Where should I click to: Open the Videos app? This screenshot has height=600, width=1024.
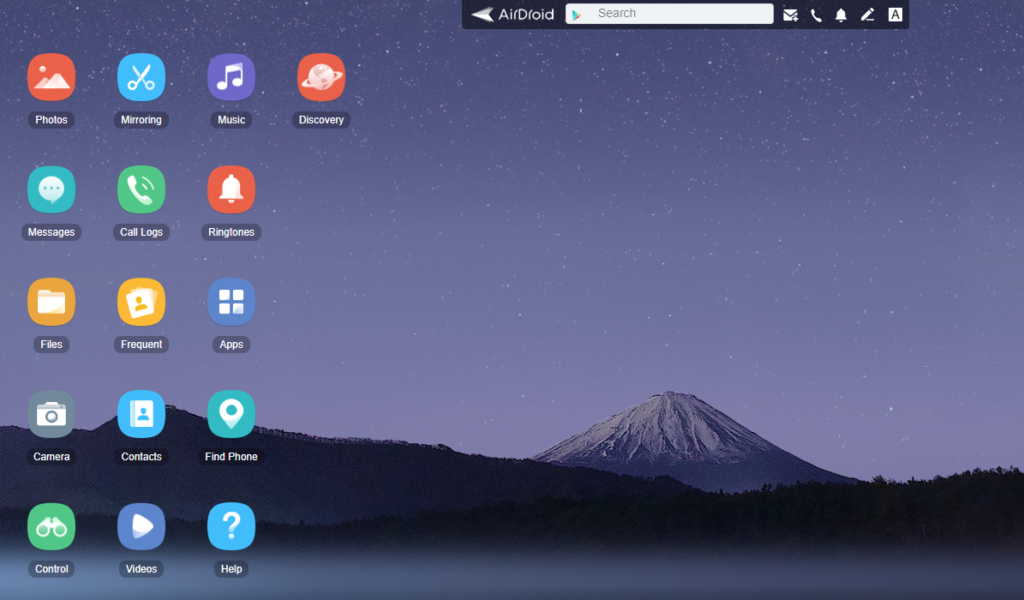141,525
